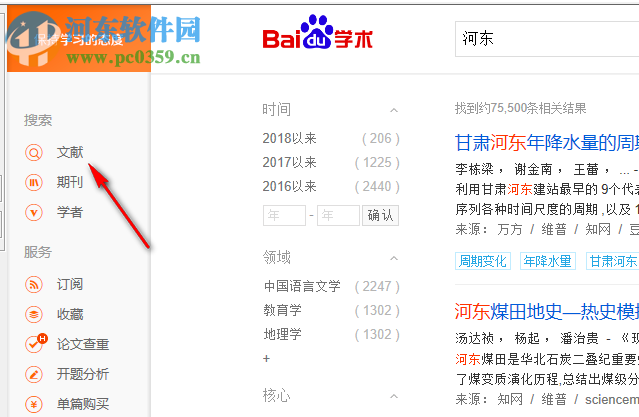
Task: Click the 收藏 favorites stack icon
Action: coord(34,314)
